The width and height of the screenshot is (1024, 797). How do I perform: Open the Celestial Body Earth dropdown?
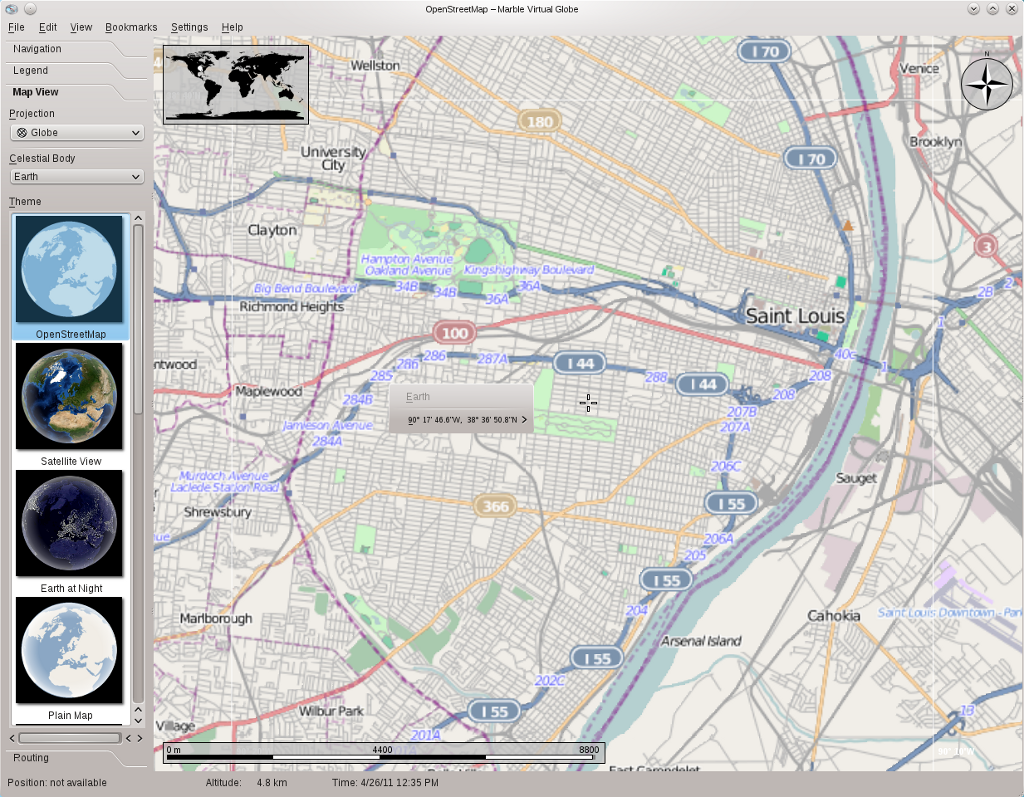(77, 176)
